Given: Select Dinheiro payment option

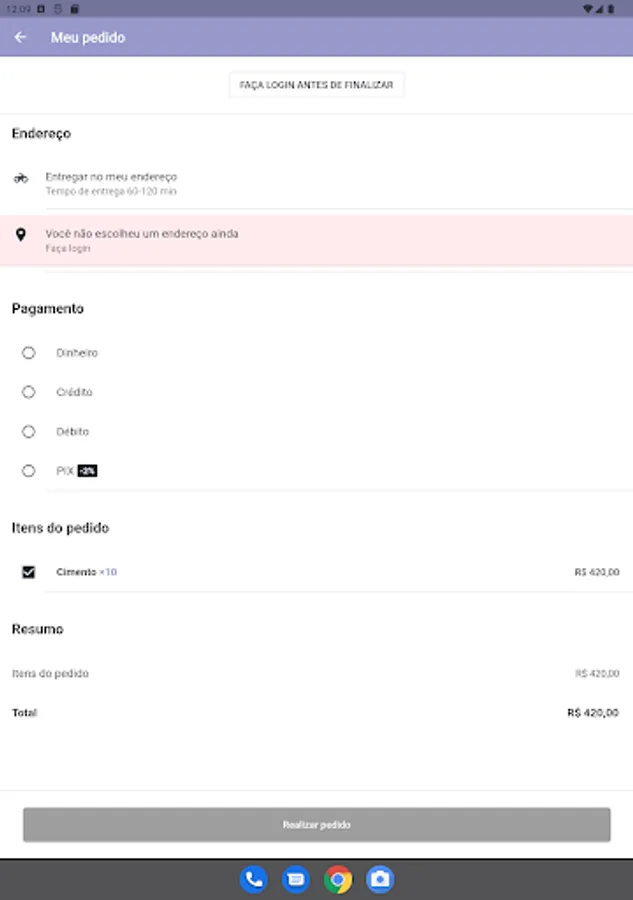Looking at the screenshot, I should click(x=29, y=353).
